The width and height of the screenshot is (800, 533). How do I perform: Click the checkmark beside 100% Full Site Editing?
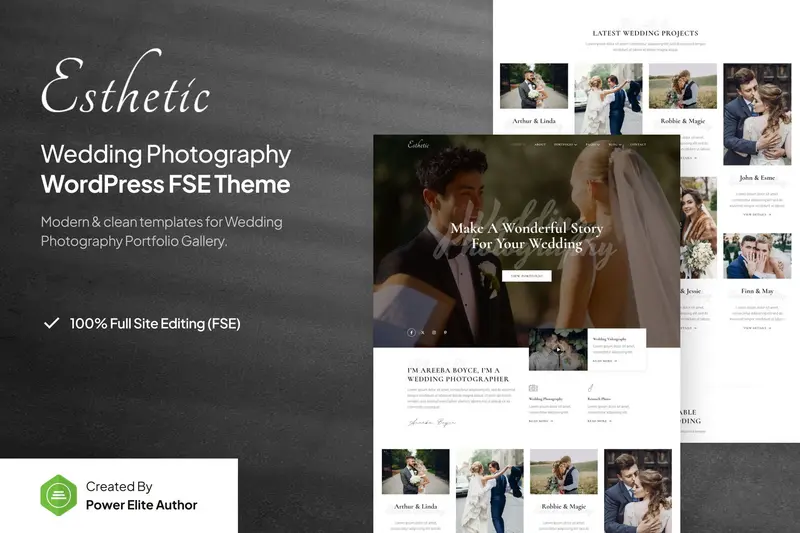pyautogui.click(x=51, y=324)
